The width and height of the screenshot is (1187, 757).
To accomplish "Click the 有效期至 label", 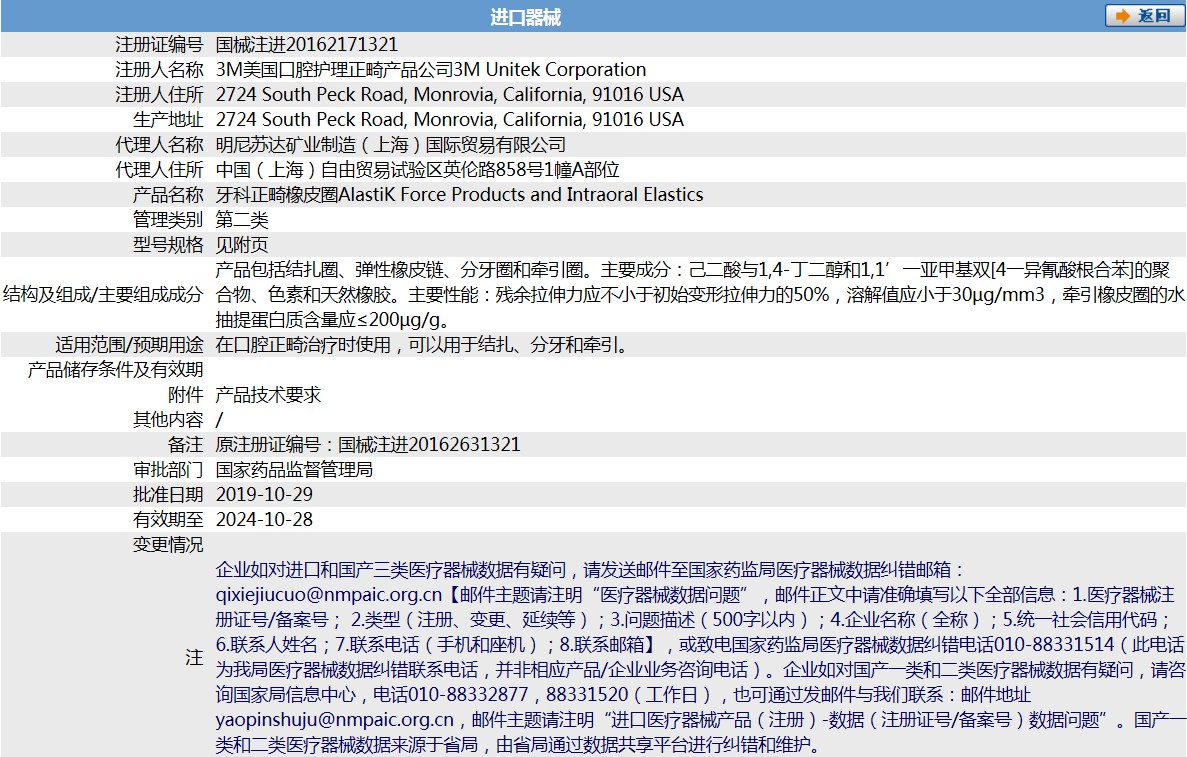I will 168,519.
